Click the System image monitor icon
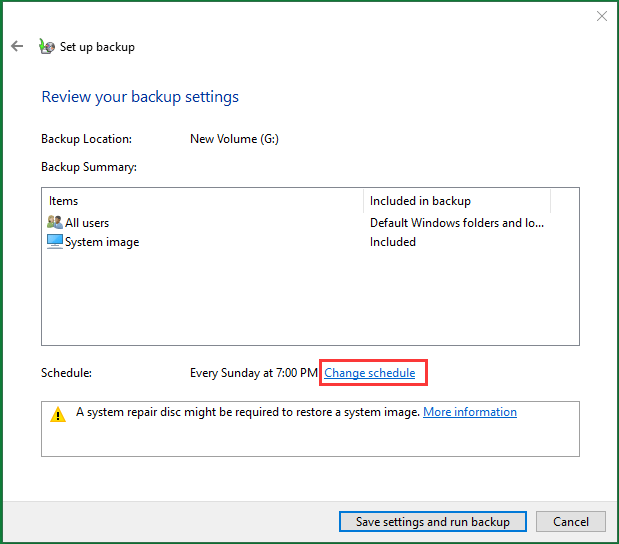619x544 pixels. [54, 242]
